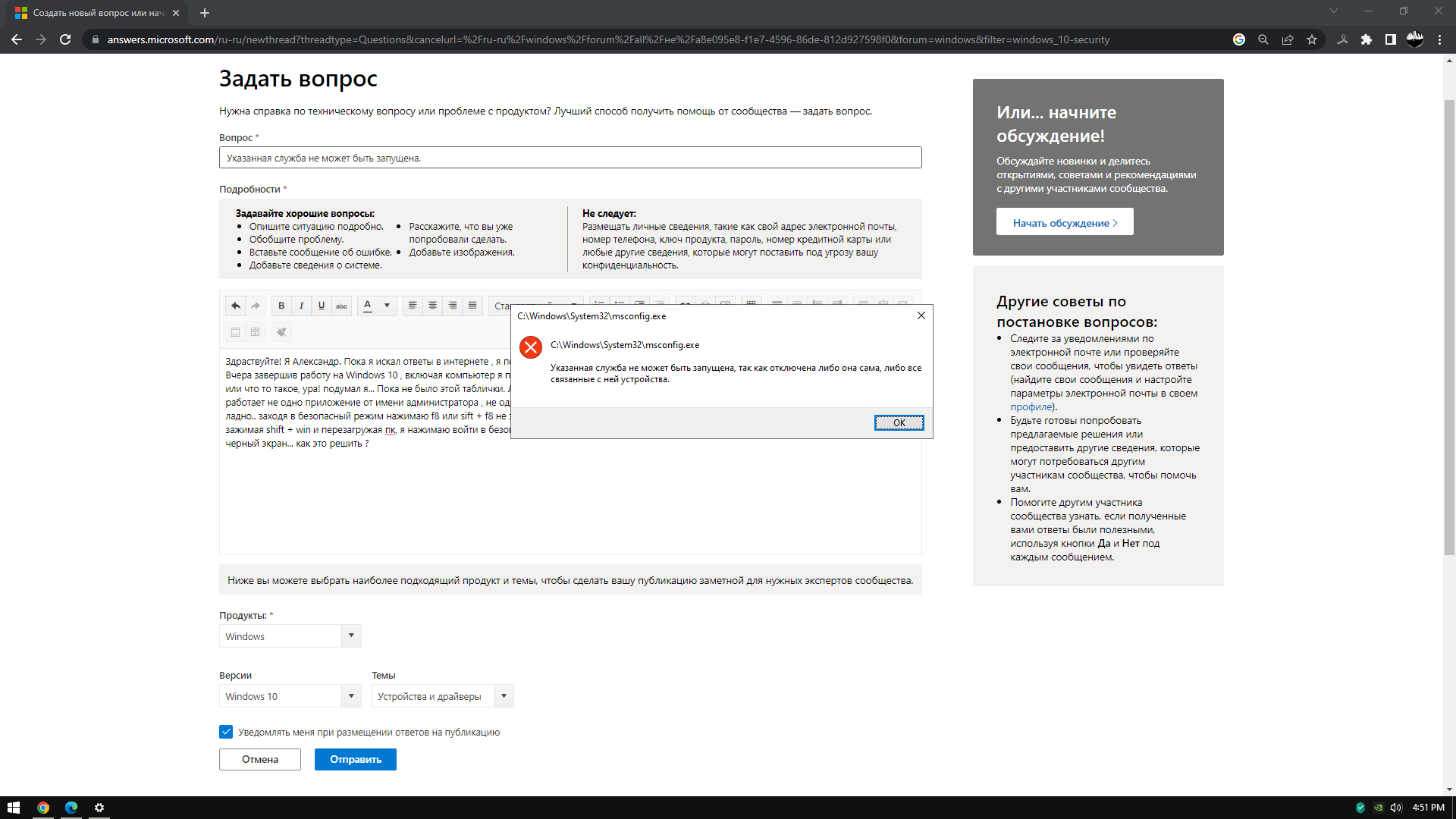This screenshot has width=1456, height=819.
Task: Click the lock site info icon
Action: click(x=95, y=39)
